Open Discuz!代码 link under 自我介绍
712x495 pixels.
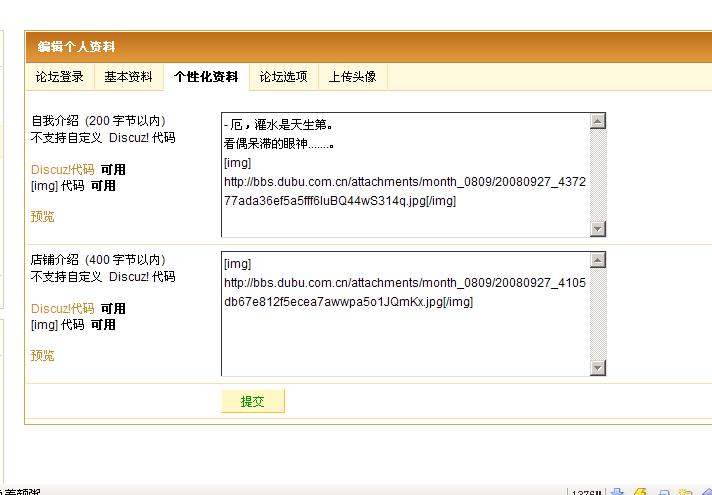(63, 170)
